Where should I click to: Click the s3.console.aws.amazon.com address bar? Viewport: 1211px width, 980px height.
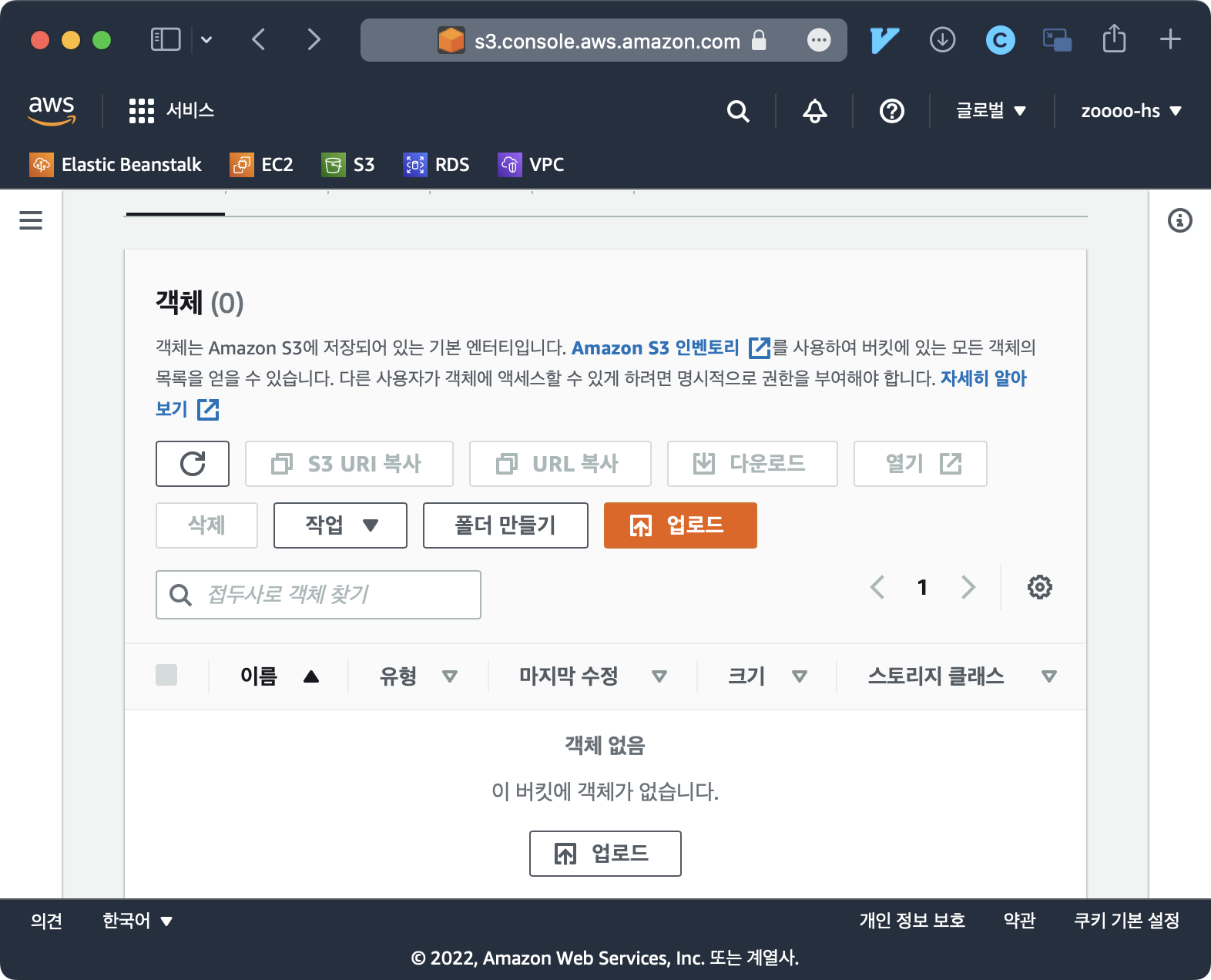coord(604,40)
